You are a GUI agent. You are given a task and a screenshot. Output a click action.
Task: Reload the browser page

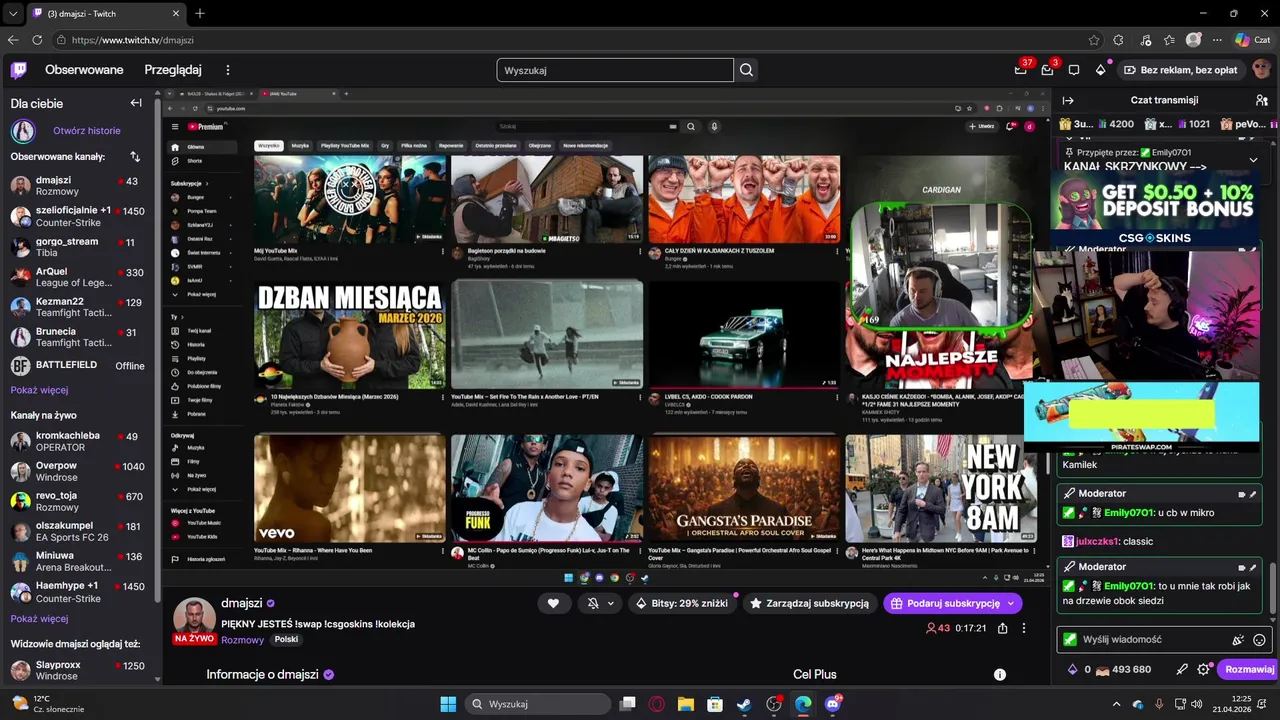[x=37, y=40]
